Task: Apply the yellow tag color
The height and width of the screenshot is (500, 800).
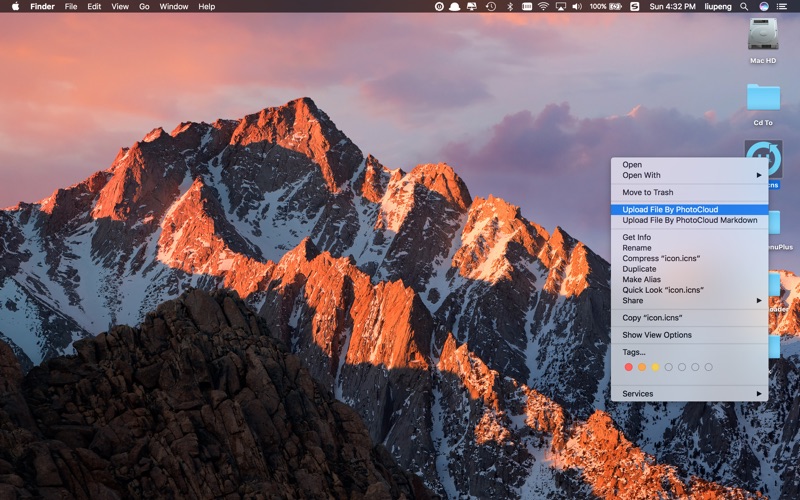Action: (x=655, y=367)
